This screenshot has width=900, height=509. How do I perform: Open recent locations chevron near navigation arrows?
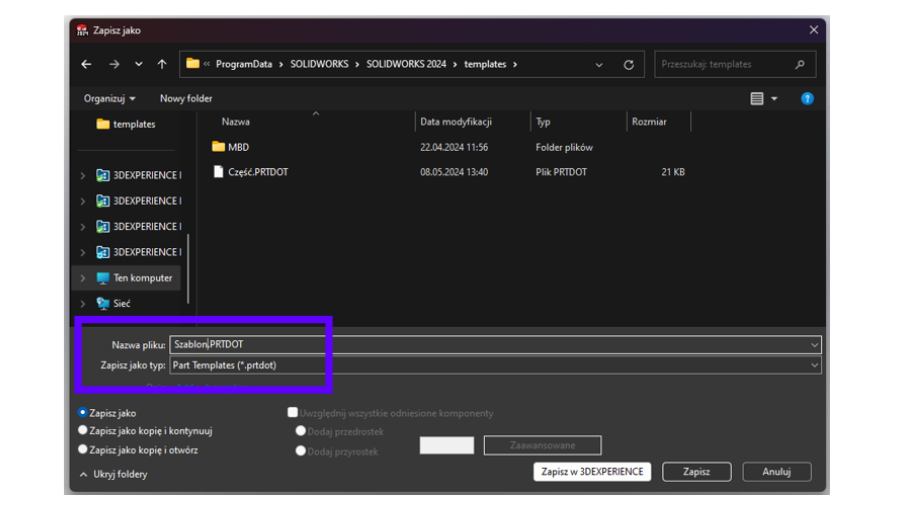[x=138, y=64]
